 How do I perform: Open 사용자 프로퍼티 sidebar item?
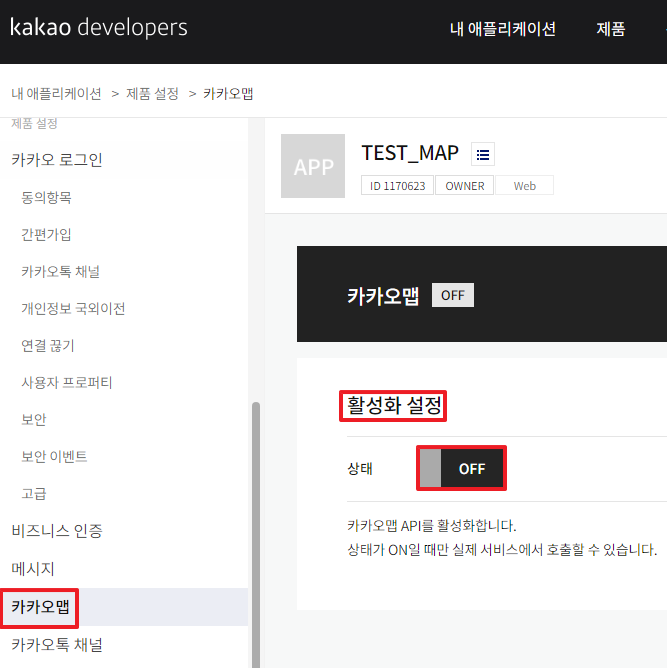pos(67,383)
